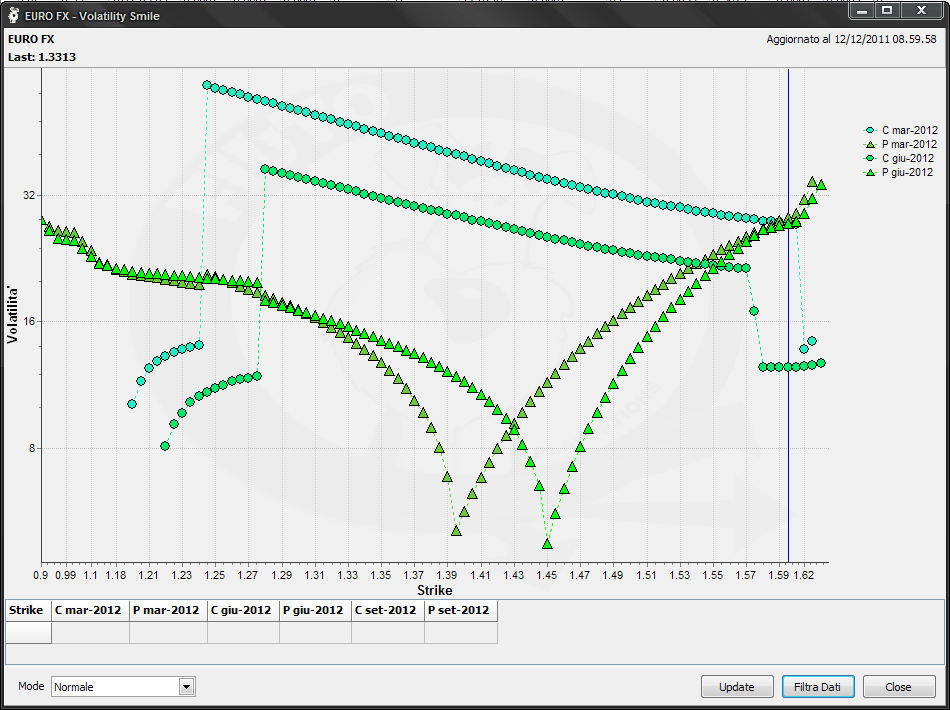Maximize the Volatility Smile window
This screenshot has height=710, width=950.
click(887, 10)
